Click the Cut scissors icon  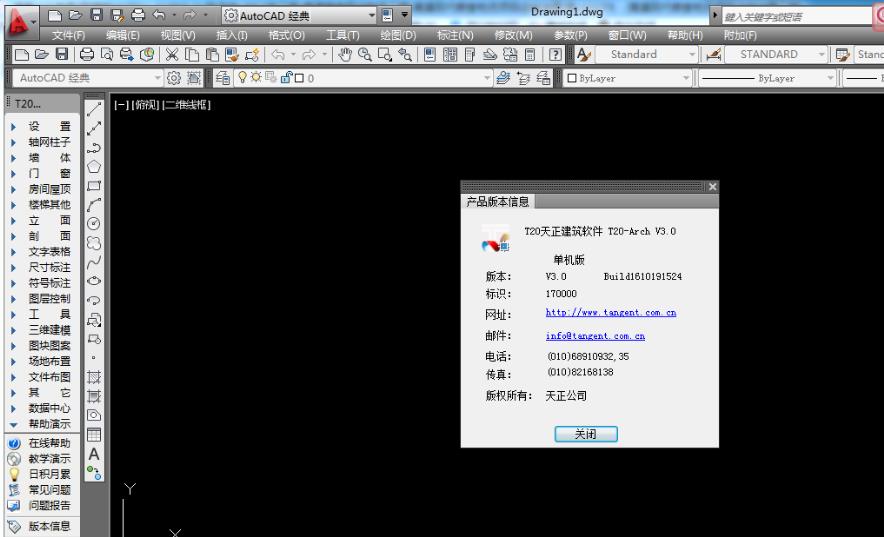172,55
